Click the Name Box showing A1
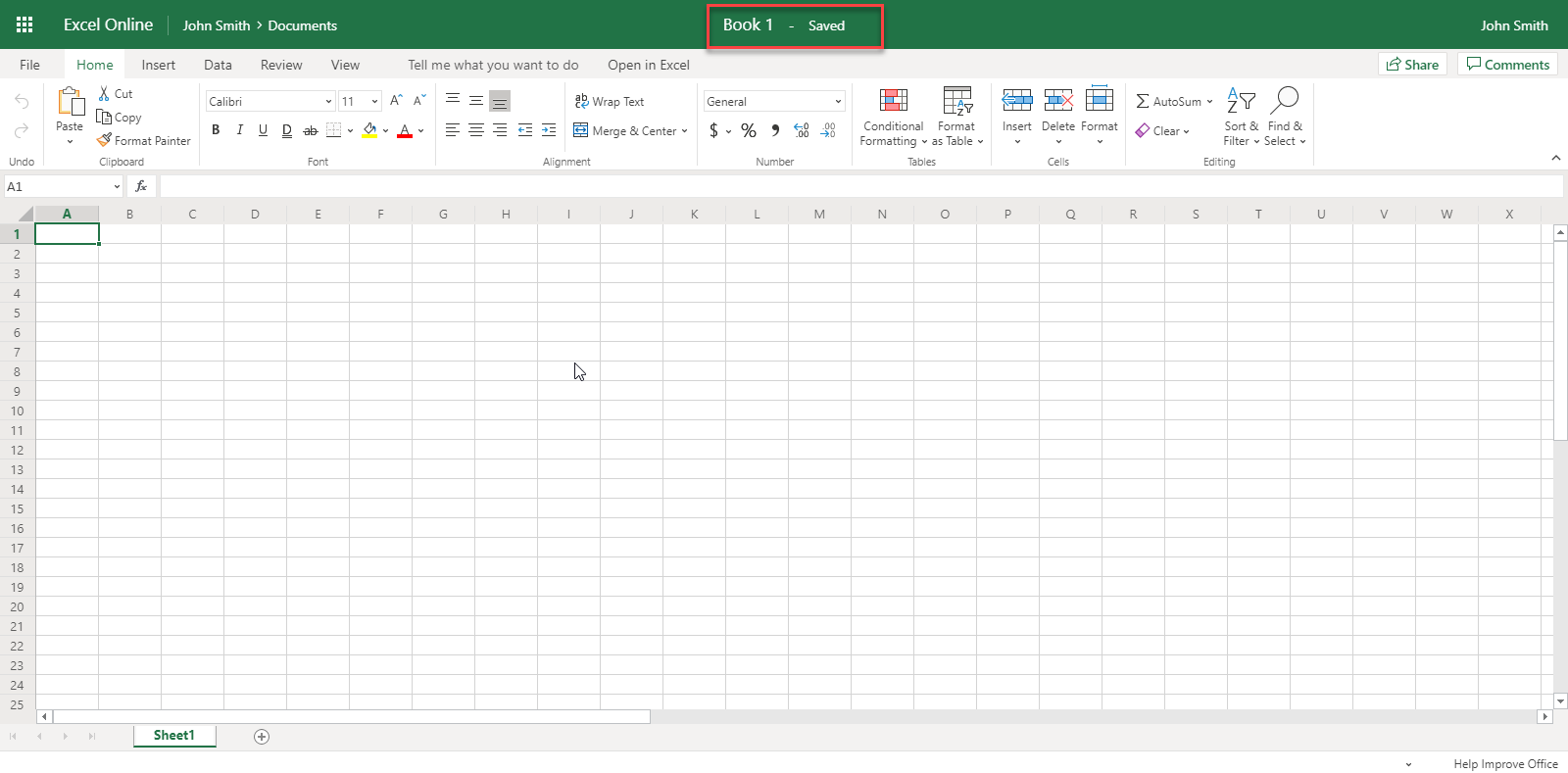Image resolution: width=1568 pixels, height=773 pixels. (x=63, y=186)
